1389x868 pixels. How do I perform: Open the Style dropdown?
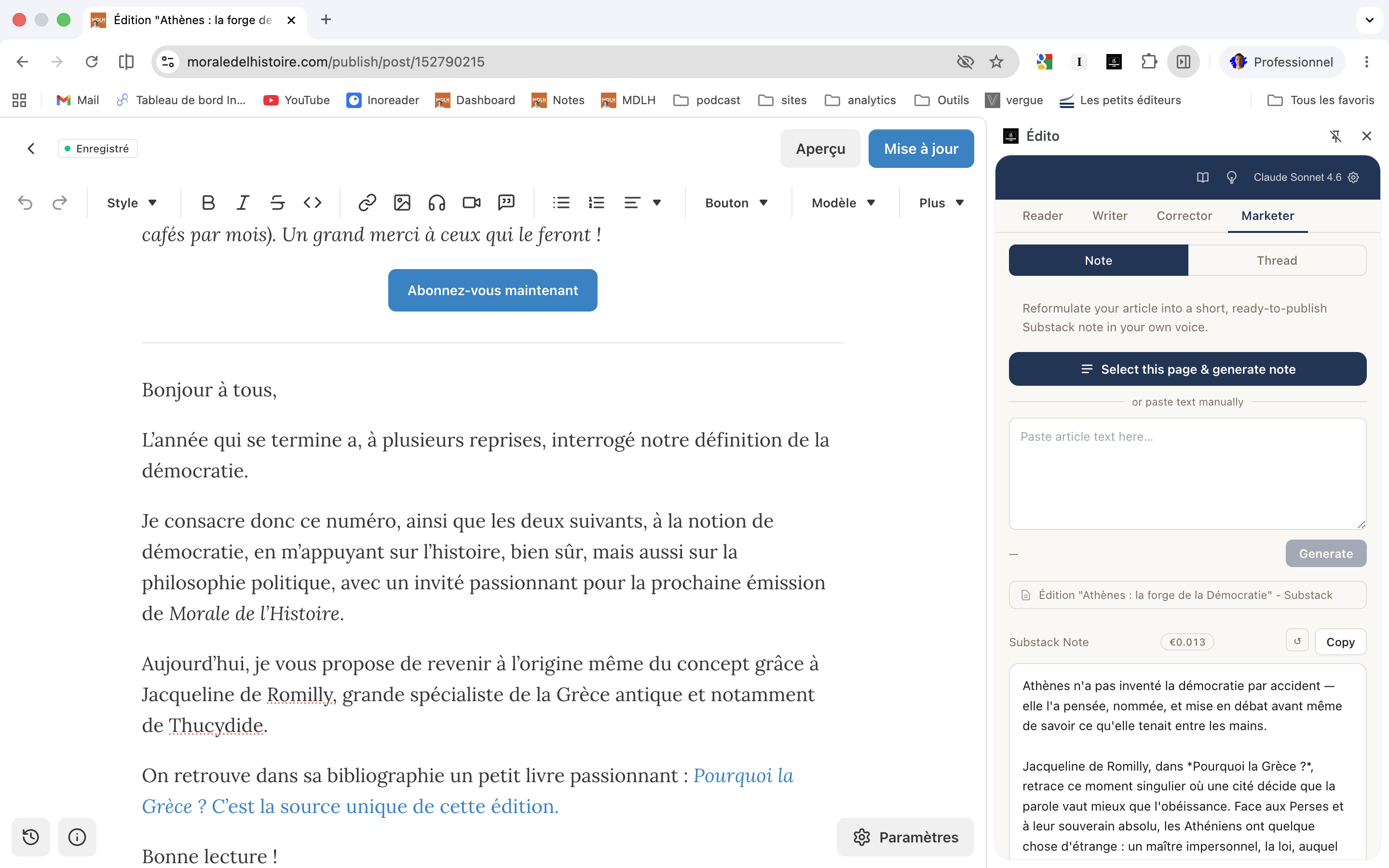coord(132,203)
